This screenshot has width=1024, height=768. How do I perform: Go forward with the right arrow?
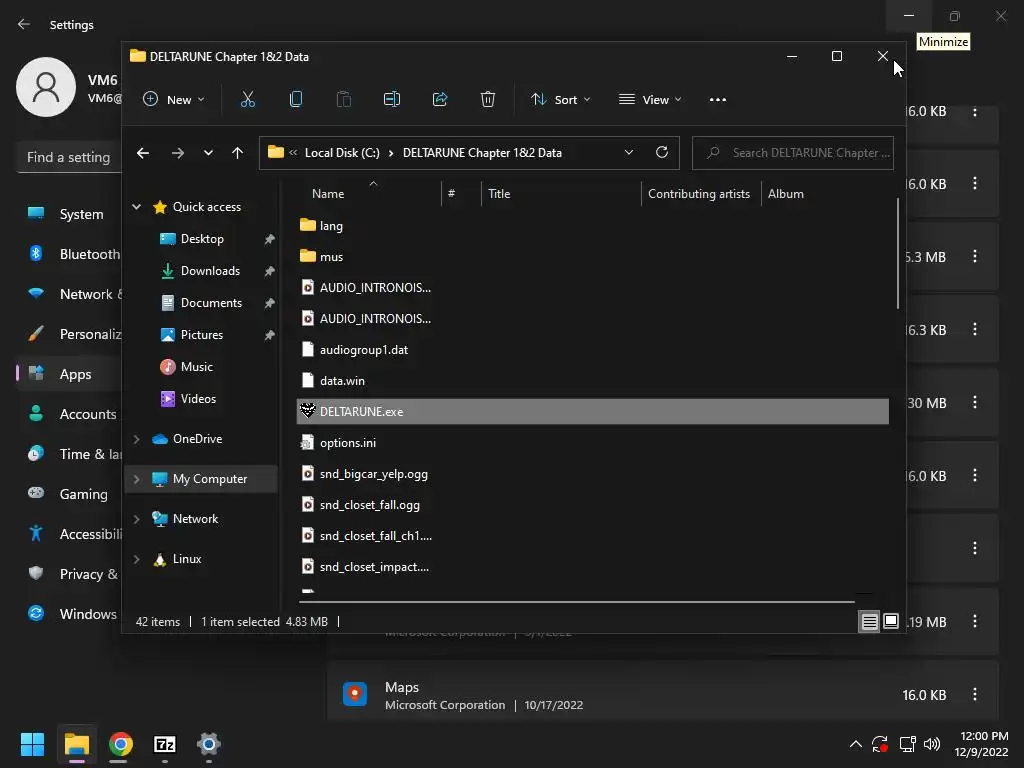tap(178, 153)
